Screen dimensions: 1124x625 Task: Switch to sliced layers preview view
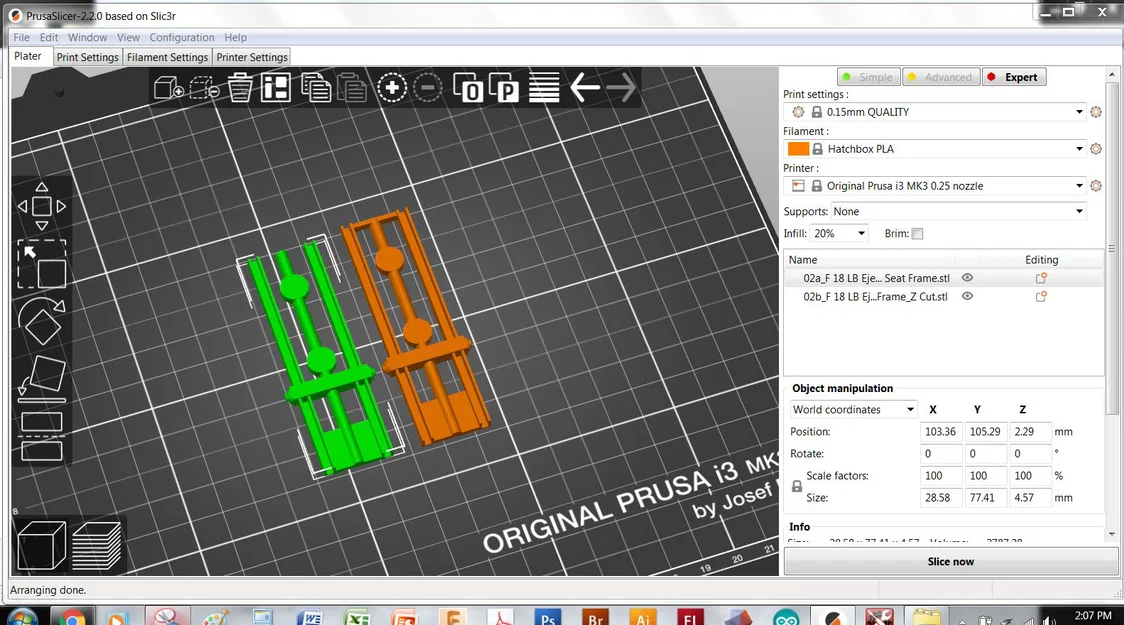97,545
